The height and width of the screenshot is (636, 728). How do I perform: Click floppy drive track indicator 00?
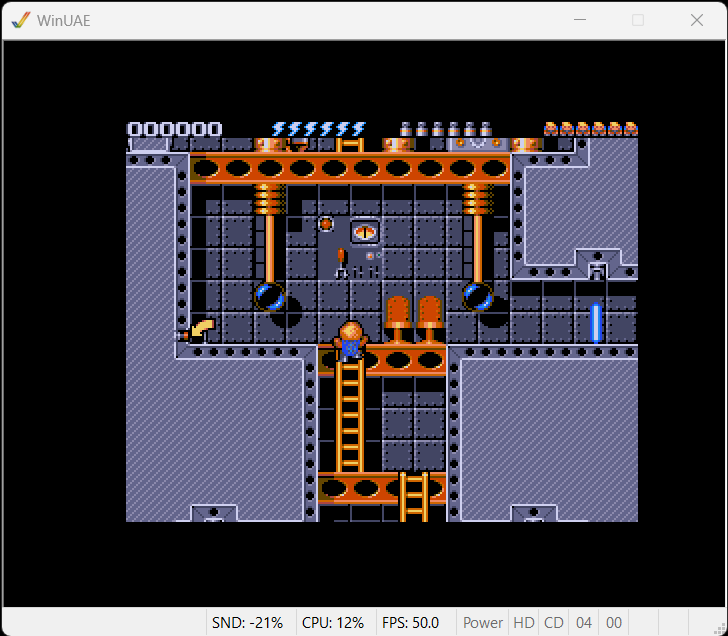(613, 622)
